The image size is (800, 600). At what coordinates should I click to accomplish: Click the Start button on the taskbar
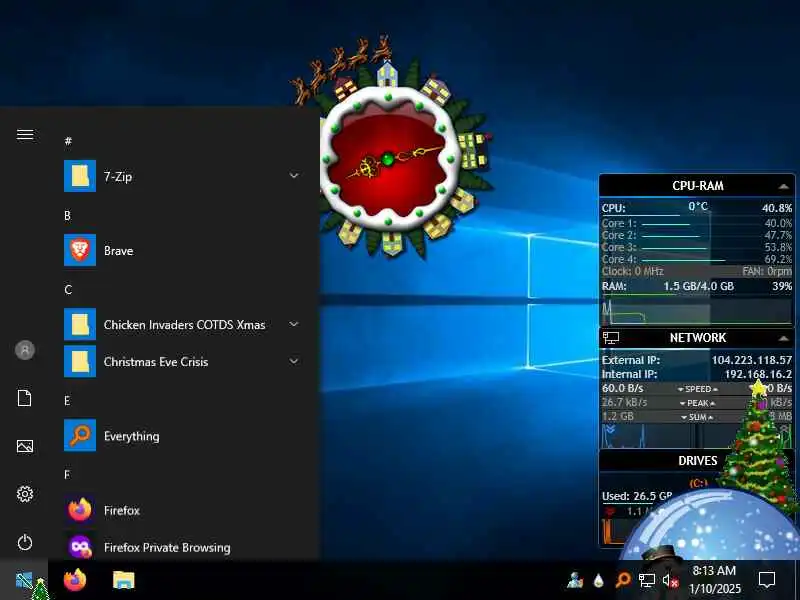[x=24, y=580]
